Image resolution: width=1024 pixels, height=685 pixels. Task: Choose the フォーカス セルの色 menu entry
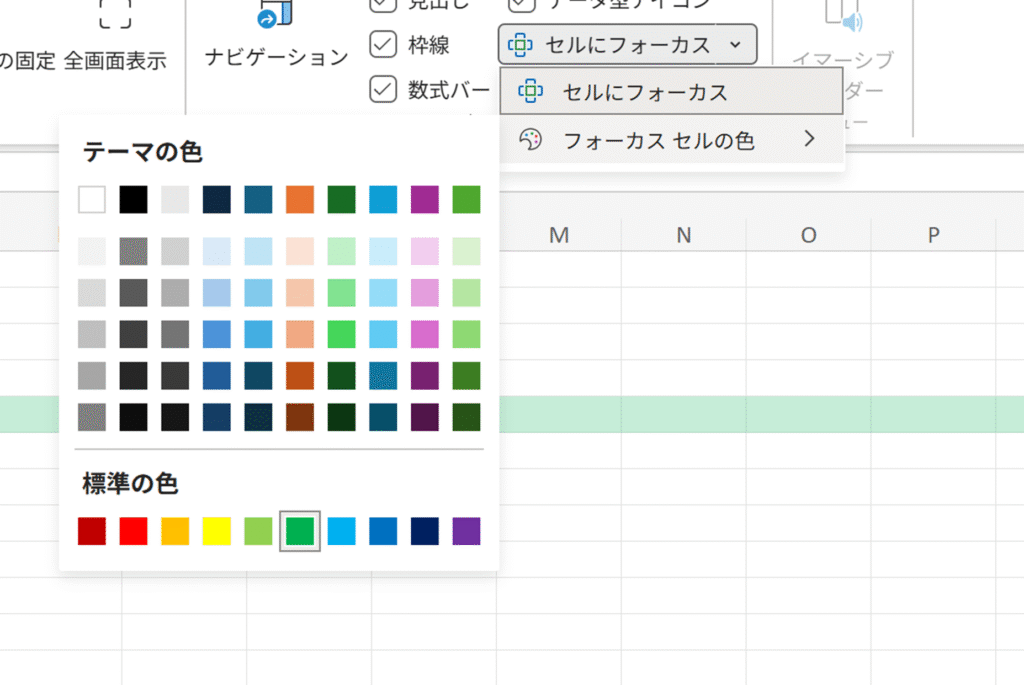[x=658, y=140]
